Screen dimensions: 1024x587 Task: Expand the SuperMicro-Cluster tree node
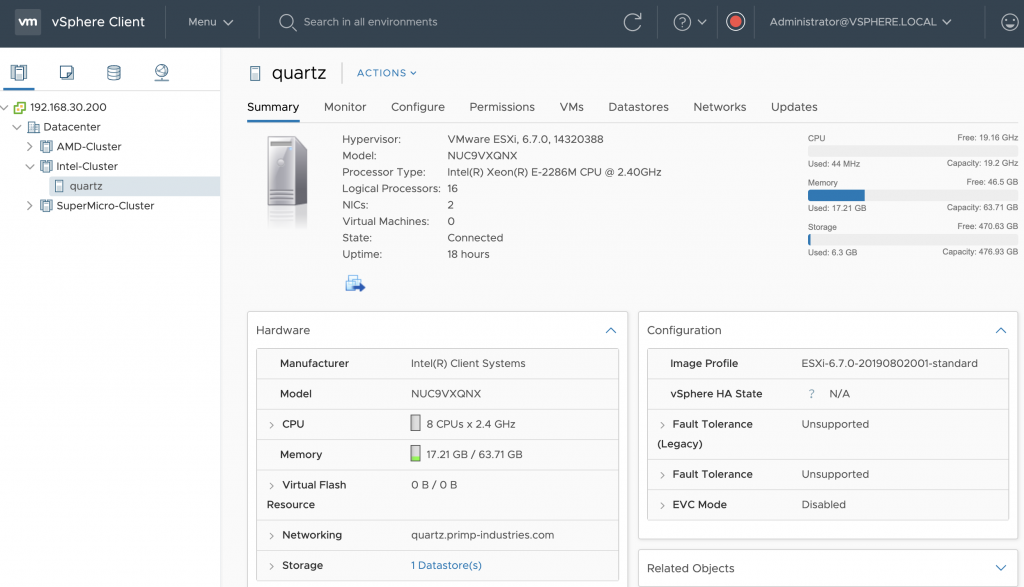(x=29, y=206)
